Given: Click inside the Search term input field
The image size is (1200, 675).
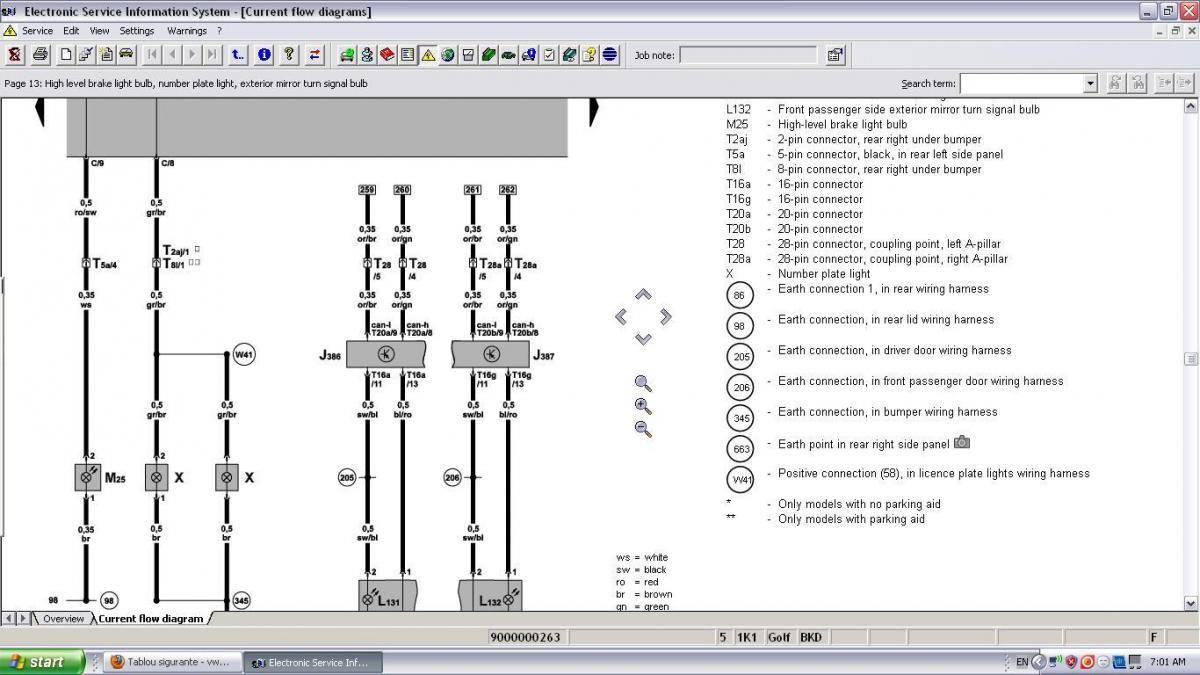Looking at the screenshot, I should [x=1020, y=84].
